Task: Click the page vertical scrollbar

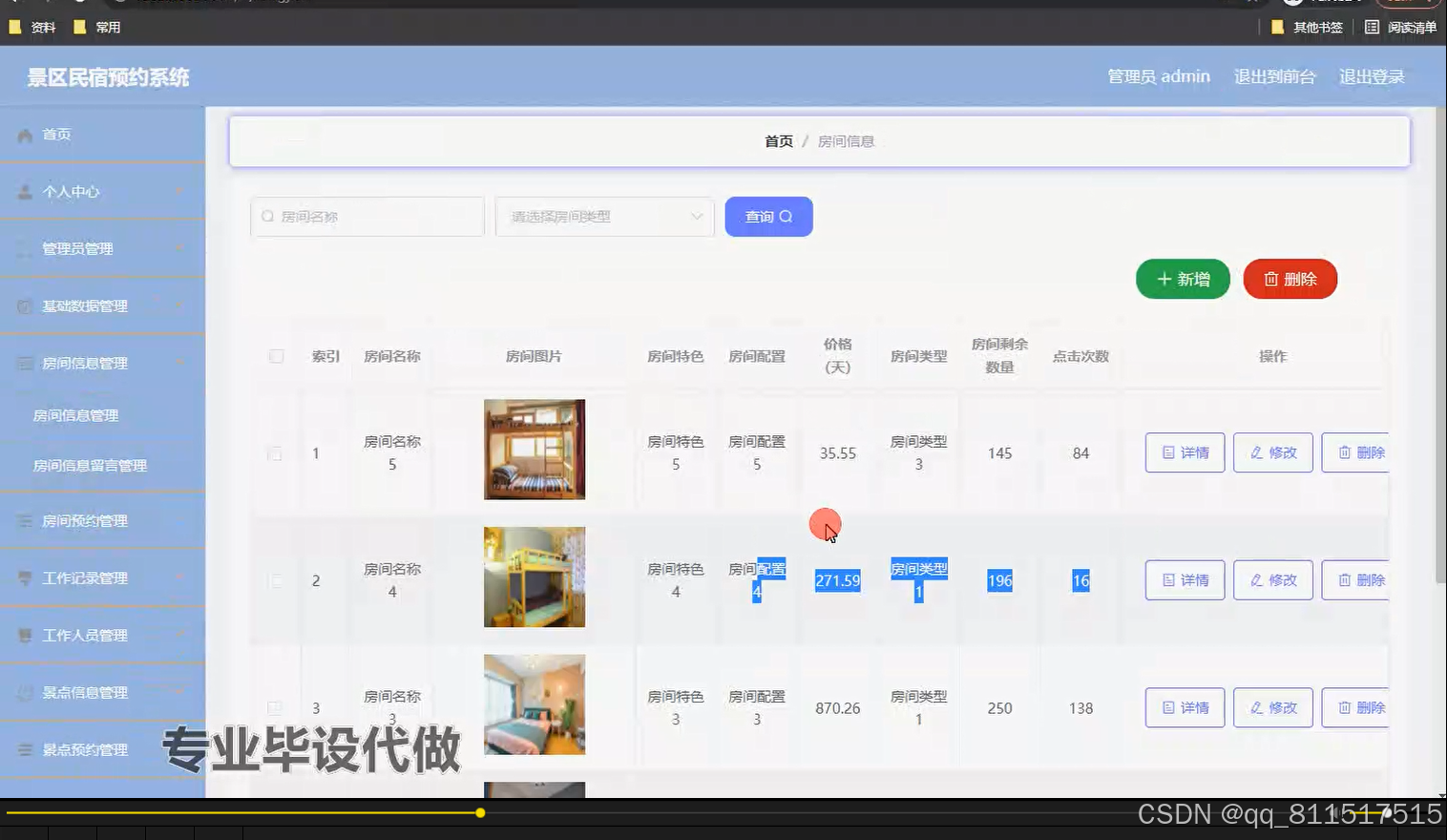Action: (1440, 346)
